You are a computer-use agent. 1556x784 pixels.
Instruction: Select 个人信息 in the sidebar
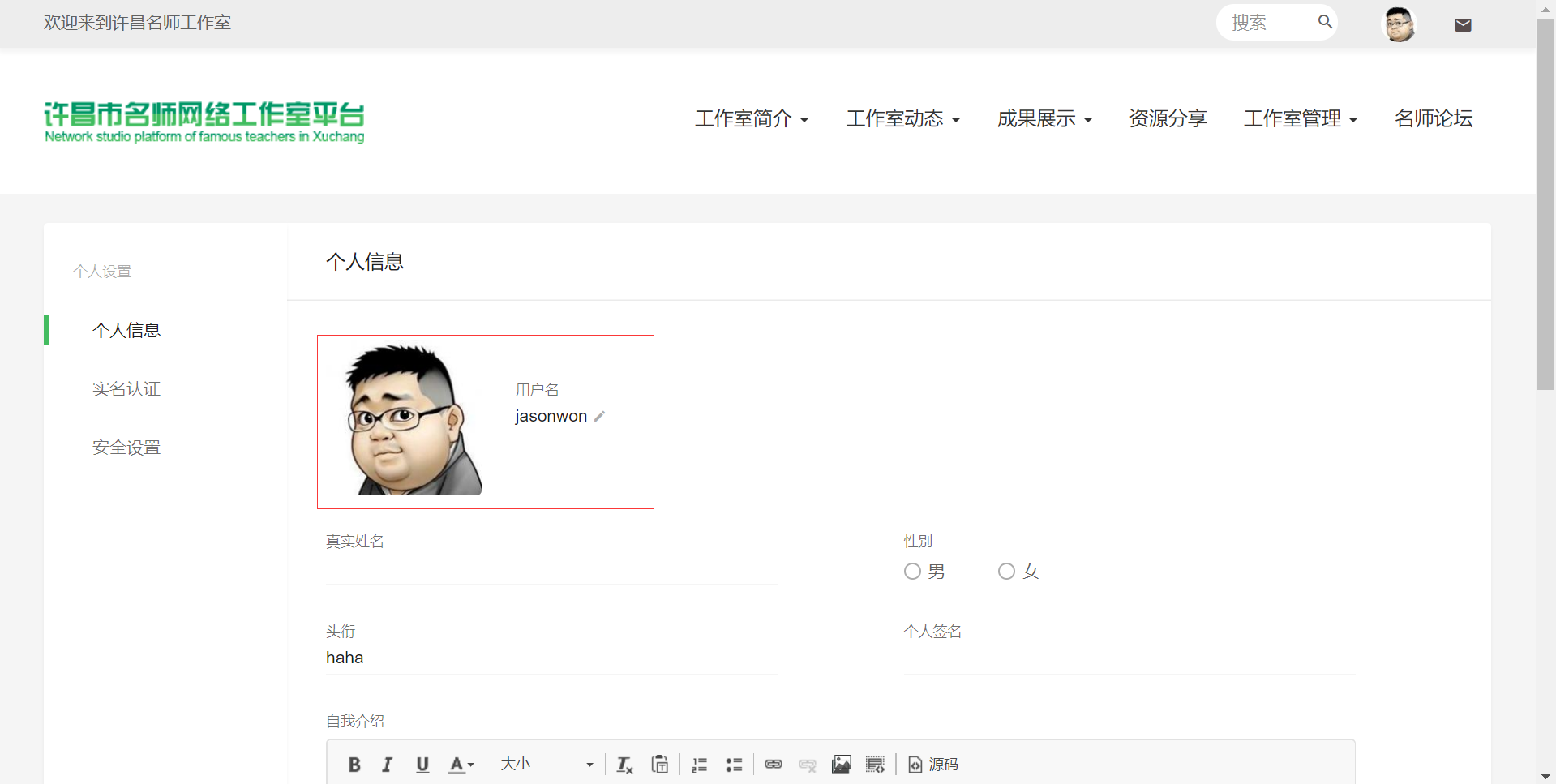tap(126, 330)
